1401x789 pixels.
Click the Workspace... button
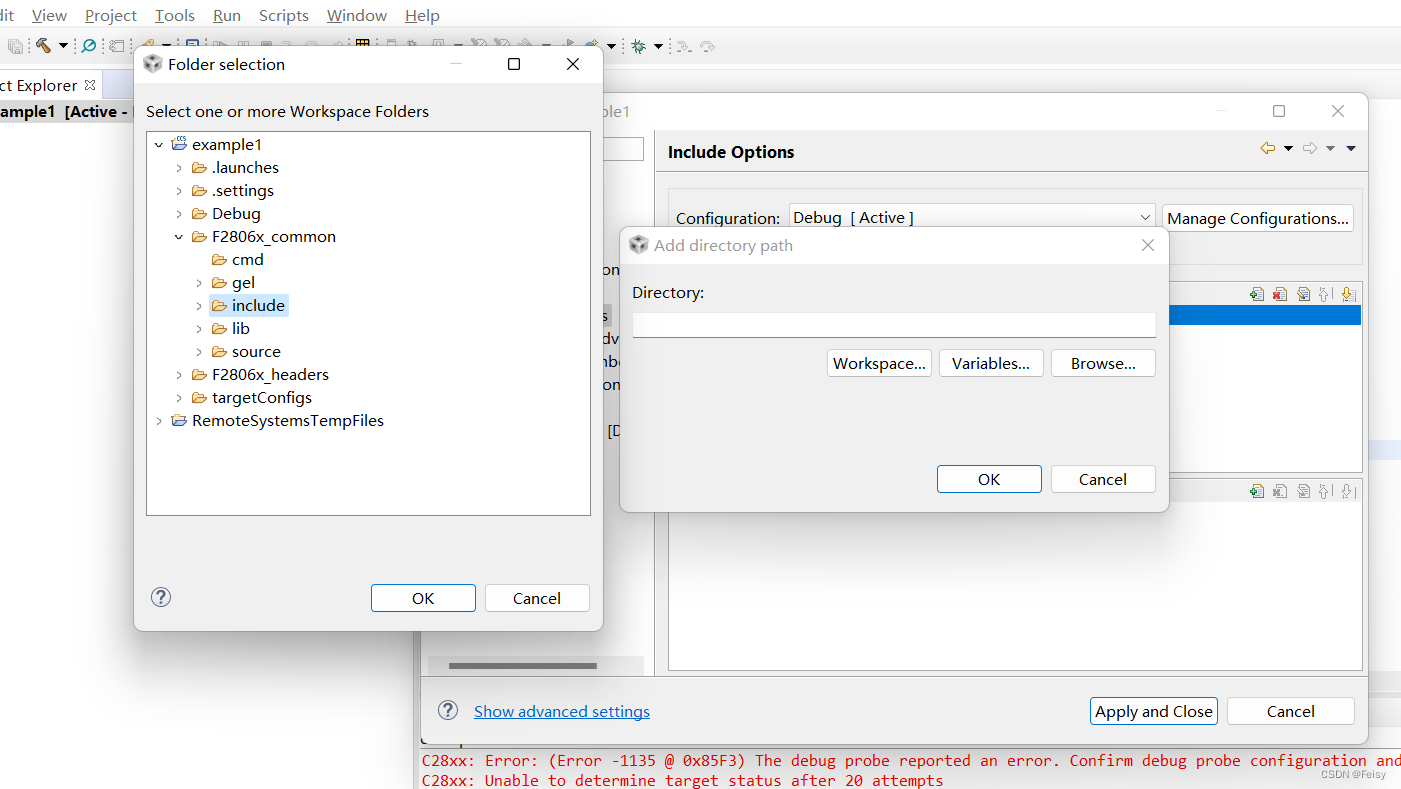(x=879, y=363)
